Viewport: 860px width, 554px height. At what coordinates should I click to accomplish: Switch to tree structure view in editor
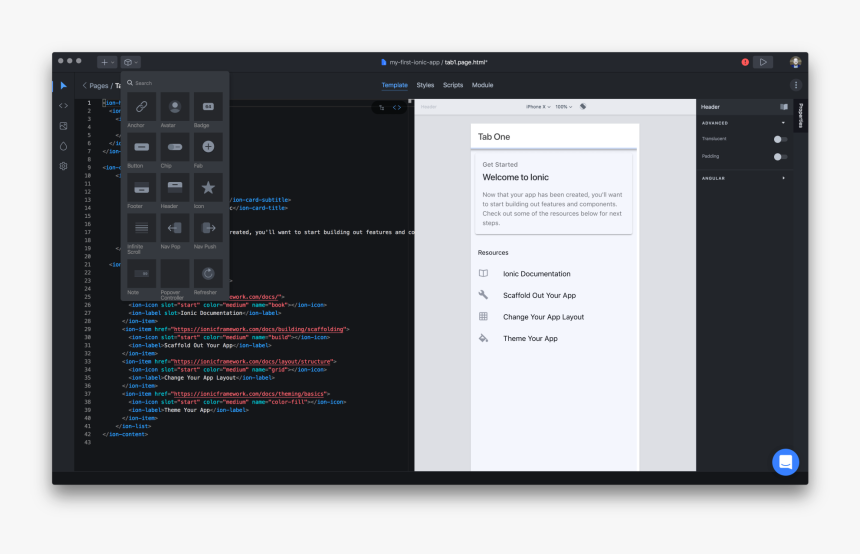coord(382,108)
